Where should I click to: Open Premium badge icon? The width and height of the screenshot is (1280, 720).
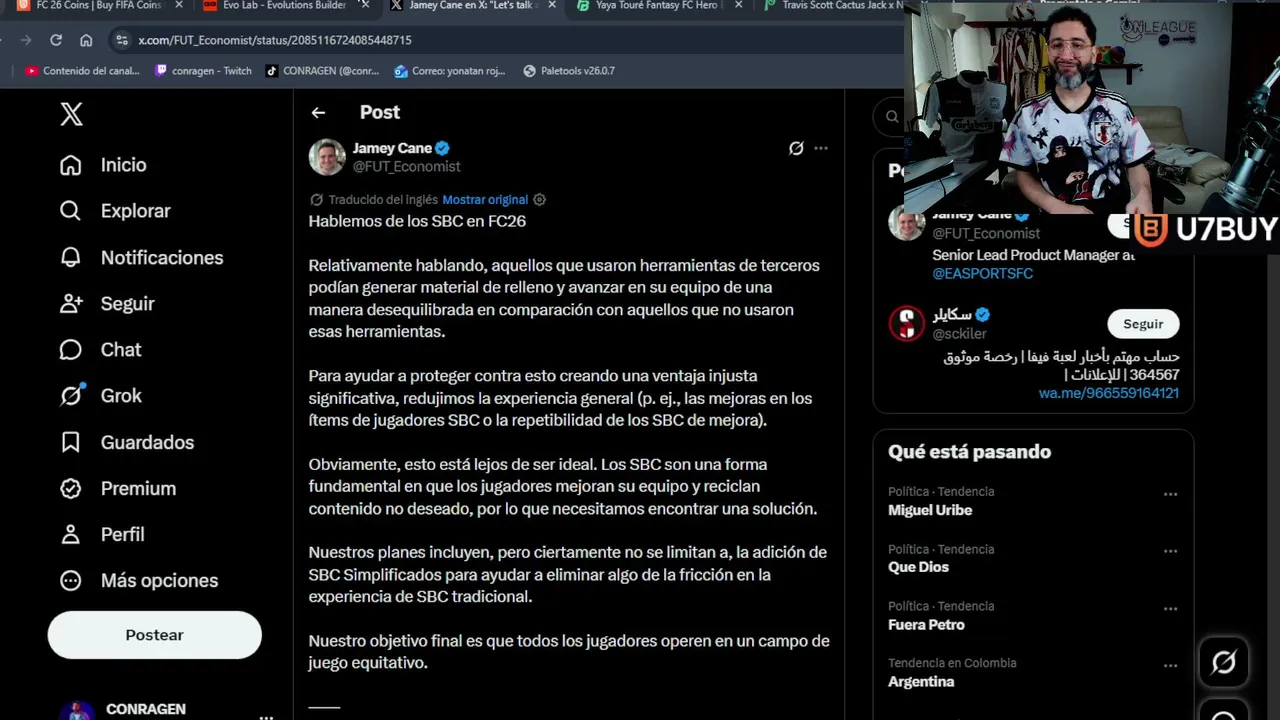coord(70,488)
